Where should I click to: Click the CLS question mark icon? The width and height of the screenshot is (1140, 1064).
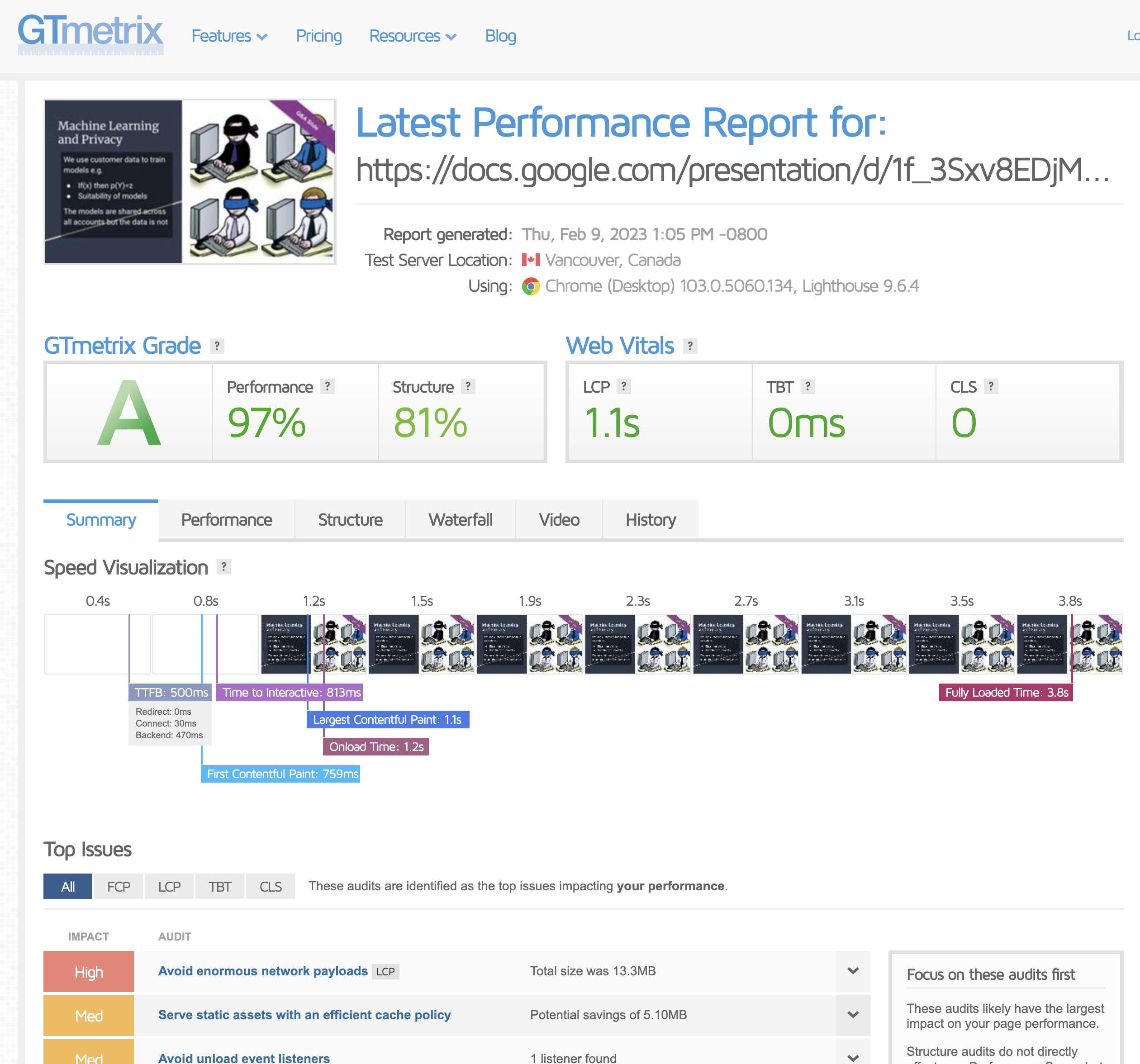coord(990,387)
